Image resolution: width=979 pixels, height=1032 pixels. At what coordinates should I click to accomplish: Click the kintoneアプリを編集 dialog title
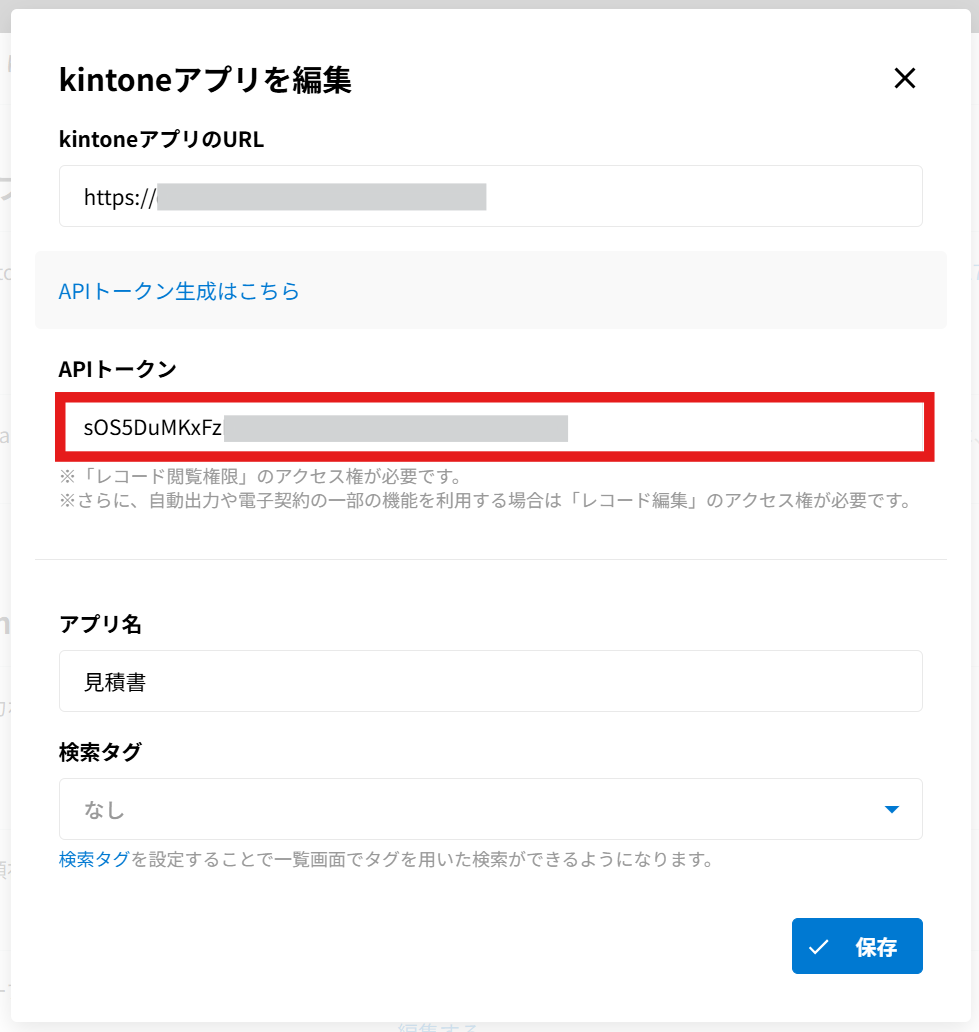205,80
